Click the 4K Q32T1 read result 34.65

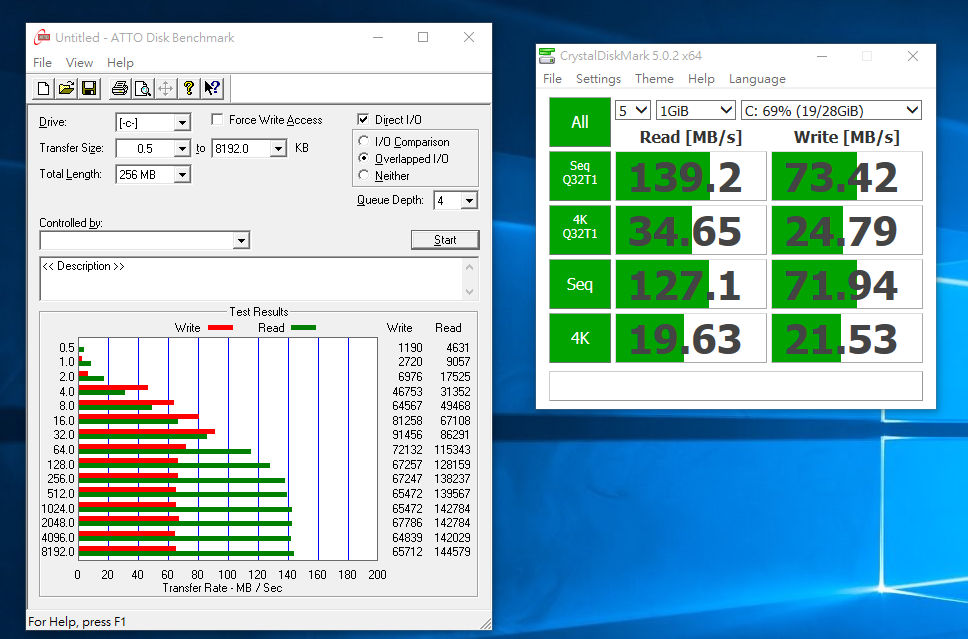(691, 230)
